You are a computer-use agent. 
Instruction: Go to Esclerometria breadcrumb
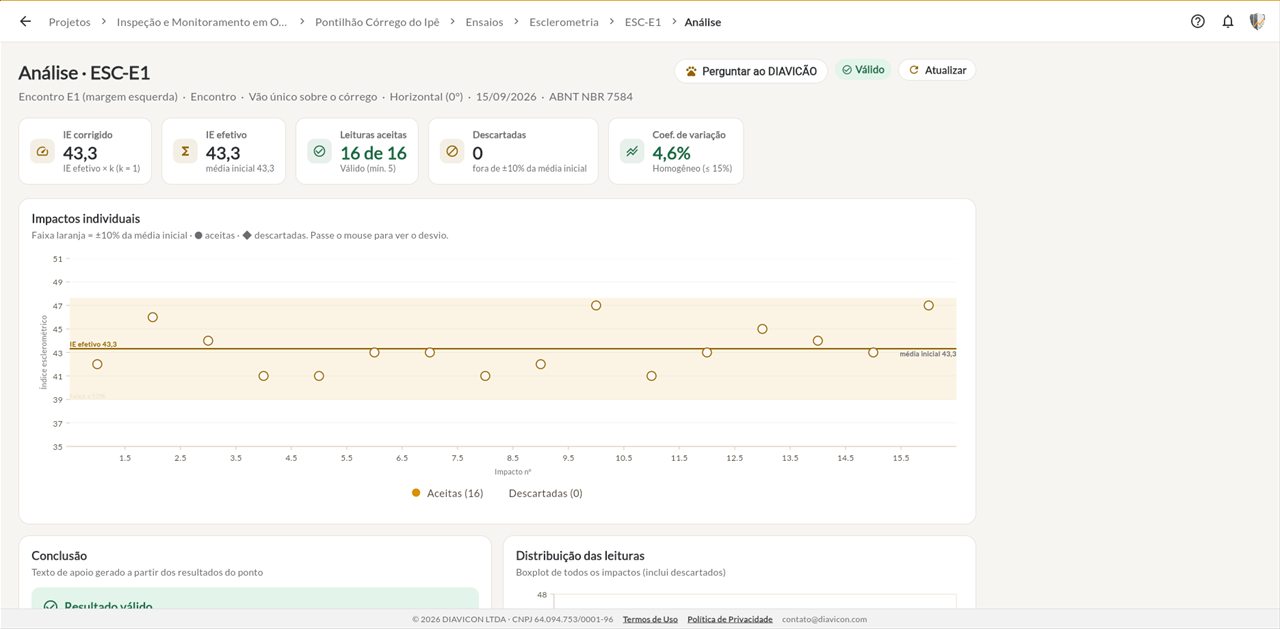coord(564,21)
